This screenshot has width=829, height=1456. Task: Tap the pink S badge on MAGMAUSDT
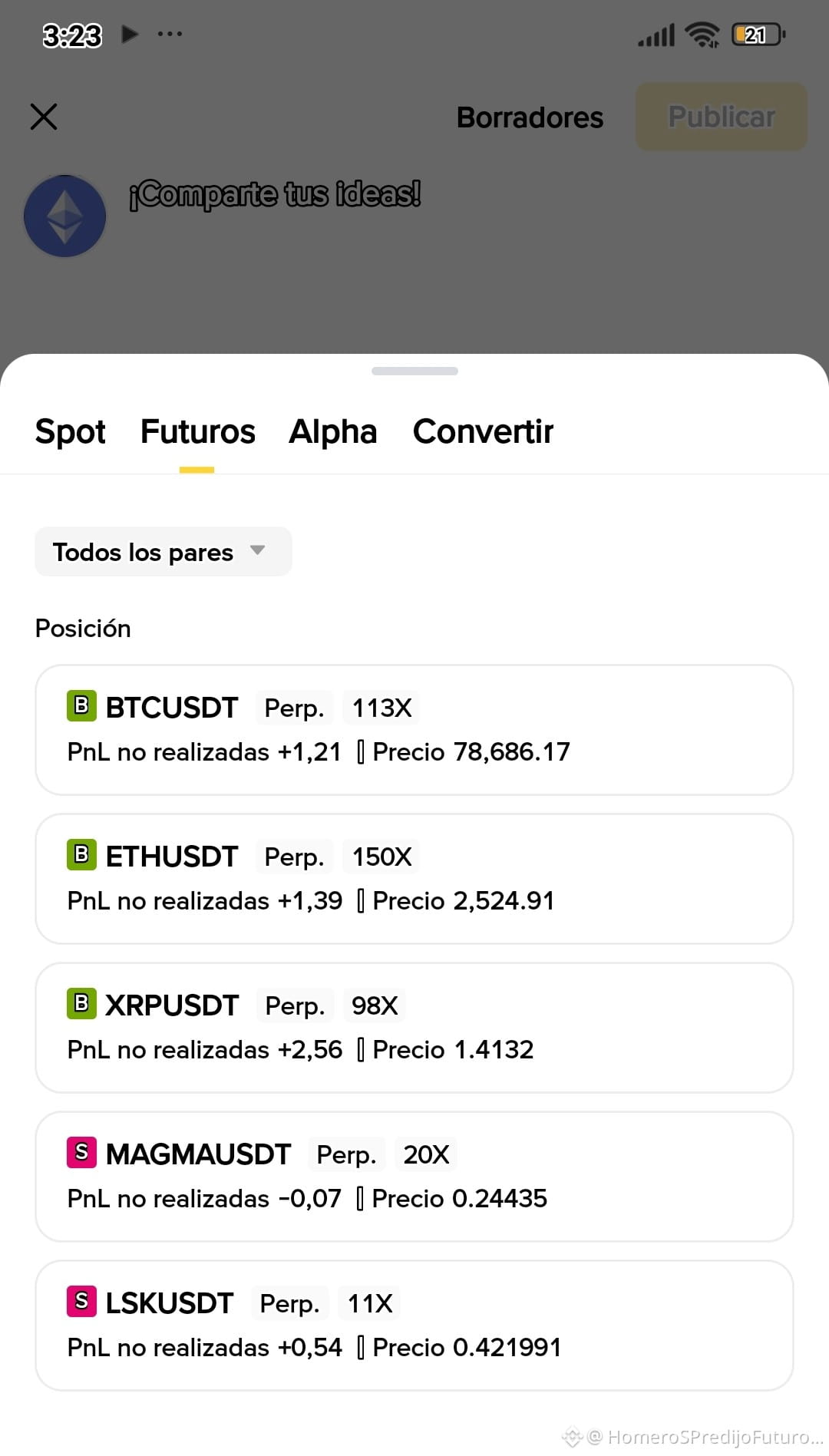[81, 1153]
